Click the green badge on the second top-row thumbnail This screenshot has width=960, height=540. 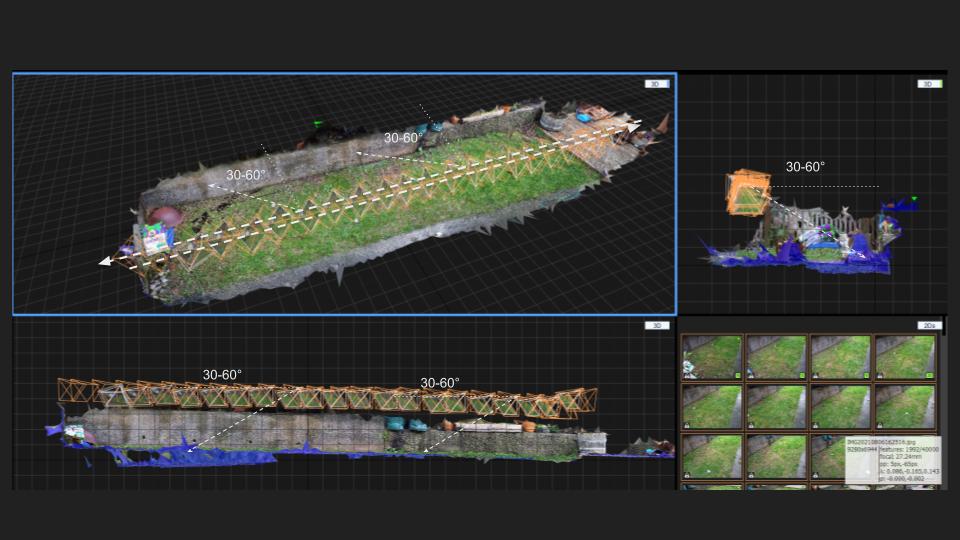[800, 375]
